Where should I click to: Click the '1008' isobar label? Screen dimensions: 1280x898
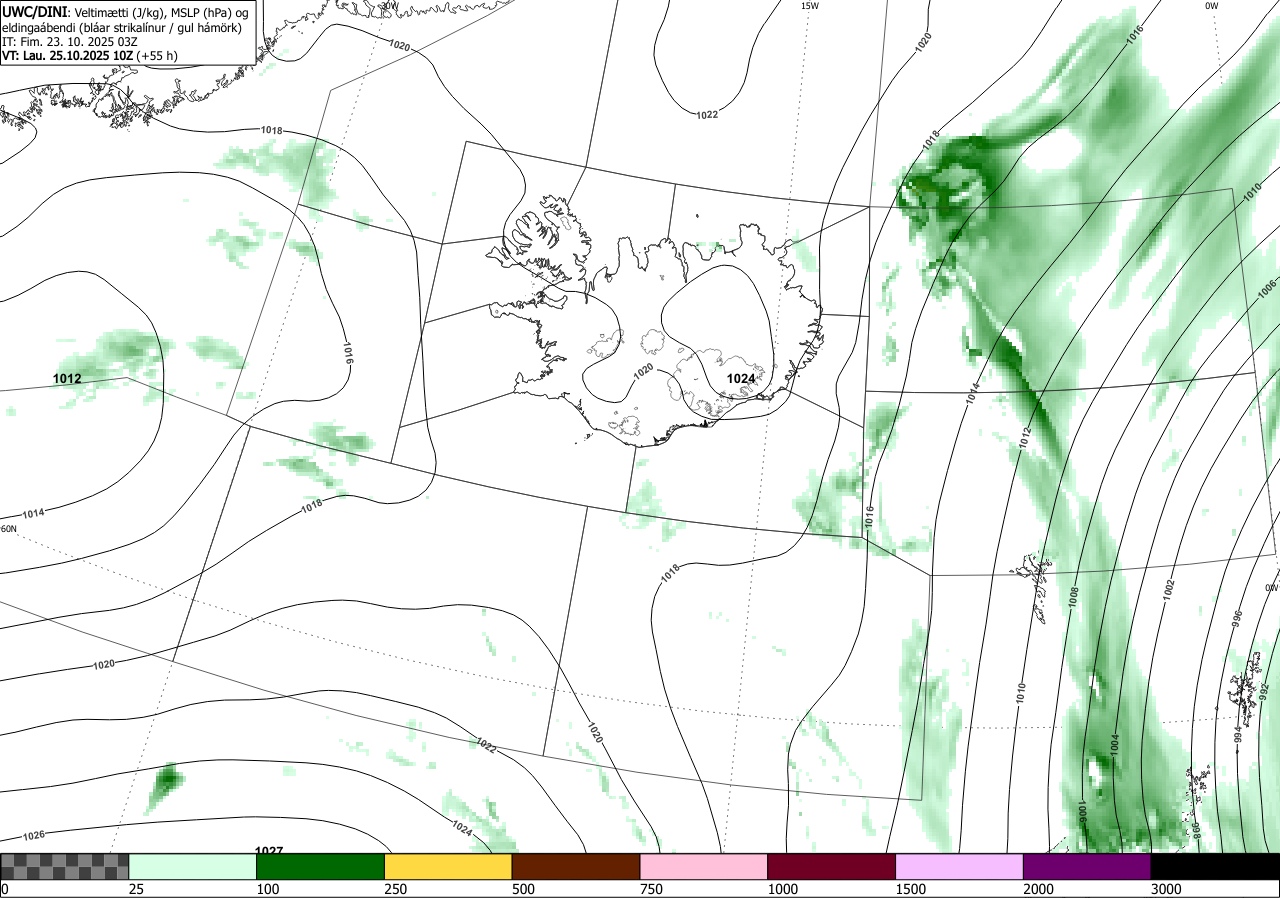tap(1073, 598)
